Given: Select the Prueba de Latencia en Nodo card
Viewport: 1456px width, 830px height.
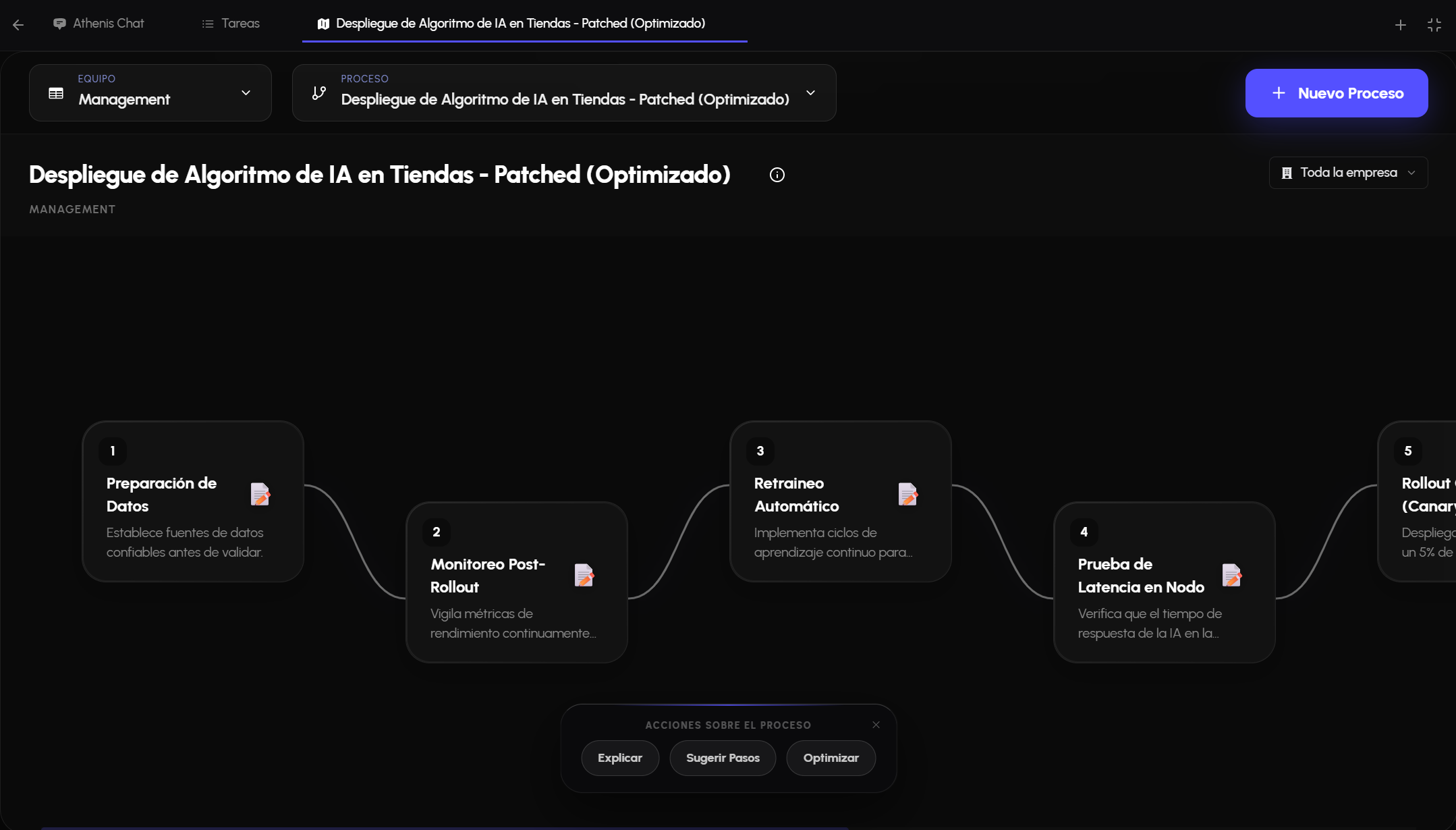Looking at the screenshot, I should [1165, 582].
